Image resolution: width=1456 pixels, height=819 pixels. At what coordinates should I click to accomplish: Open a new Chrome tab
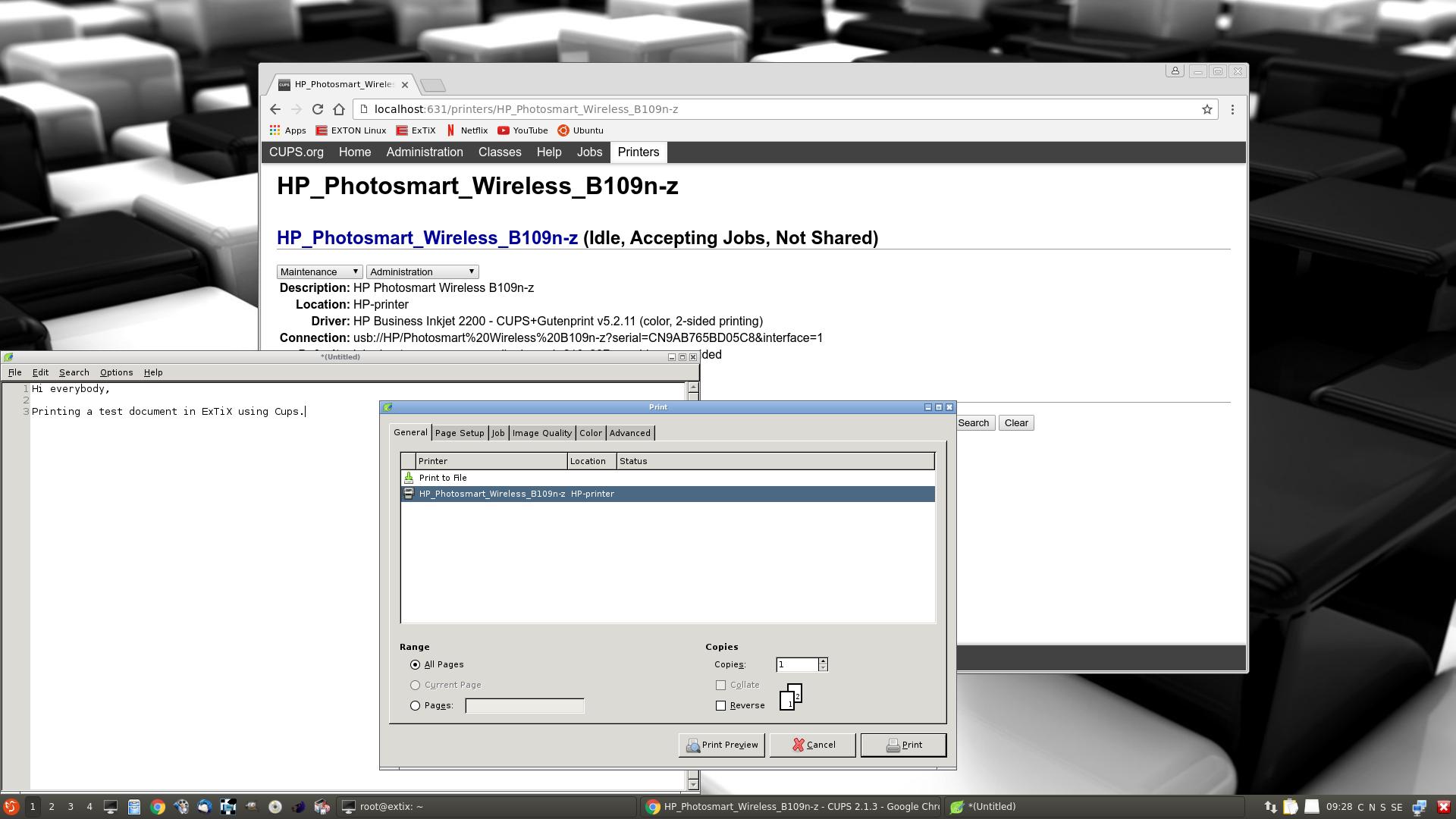pos(433,85)
